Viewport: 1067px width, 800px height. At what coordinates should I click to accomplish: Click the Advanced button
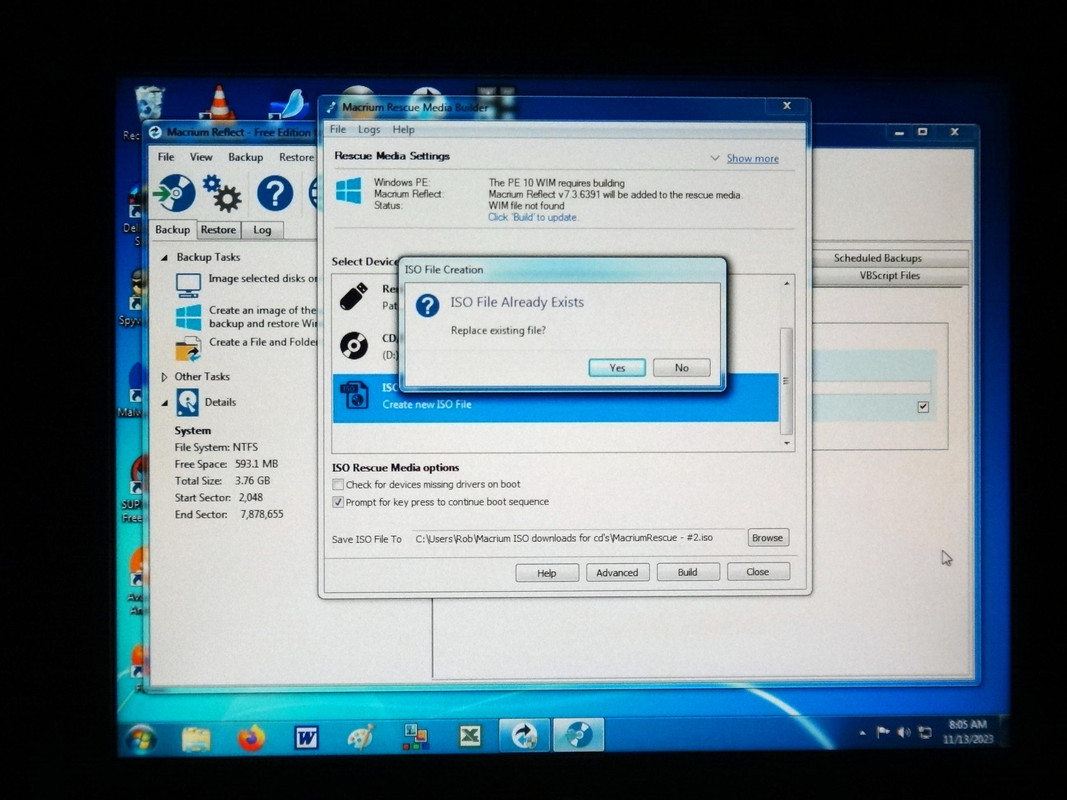[617, 573]
